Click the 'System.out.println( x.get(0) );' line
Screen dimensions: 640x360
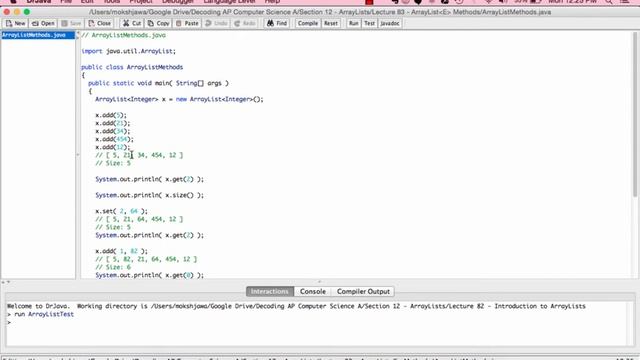pos(149,275)
